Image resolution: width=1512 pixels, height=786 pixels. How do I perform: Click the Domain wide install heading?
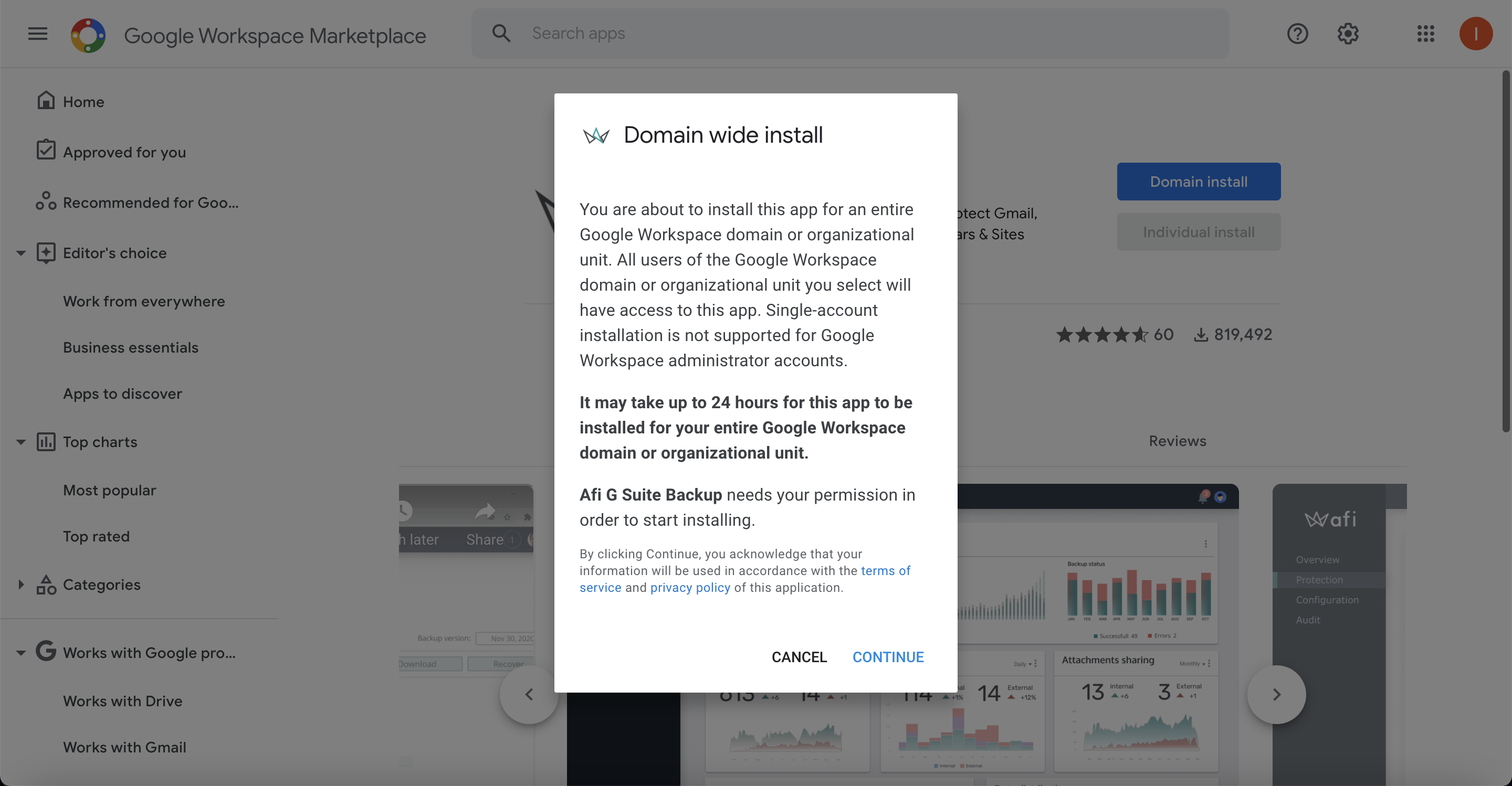(722, 135)
